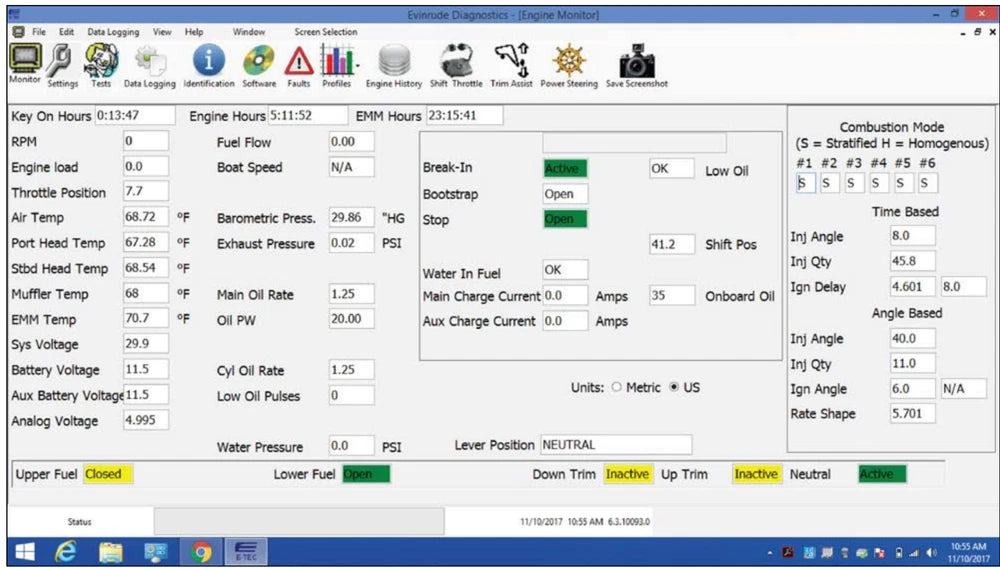Click the battery status tray icon

pyautogui.click(x=899, y=552)
